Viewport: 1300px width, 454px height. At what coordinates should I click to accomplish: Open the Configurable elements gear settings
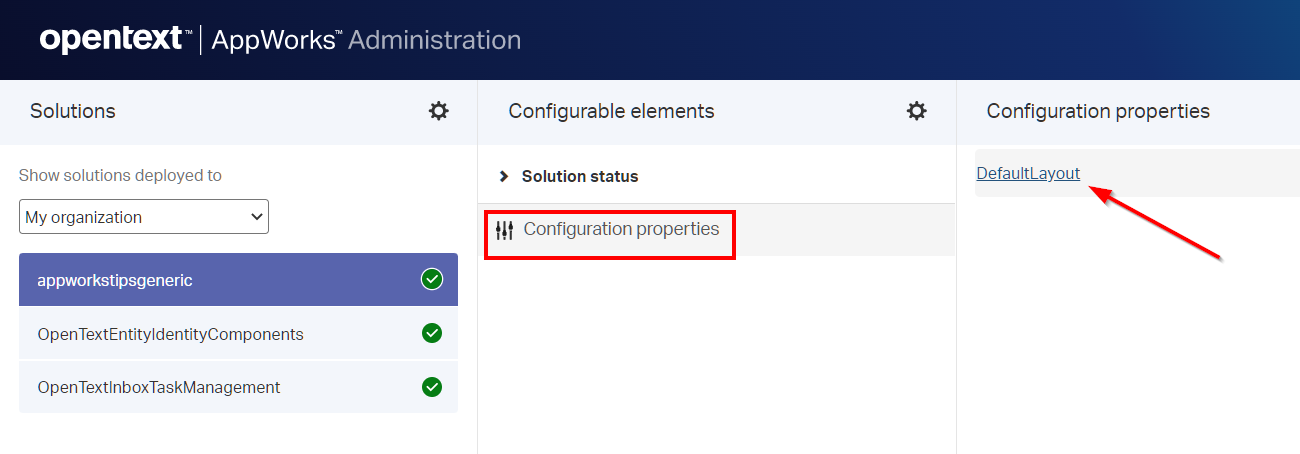[916, 111]
